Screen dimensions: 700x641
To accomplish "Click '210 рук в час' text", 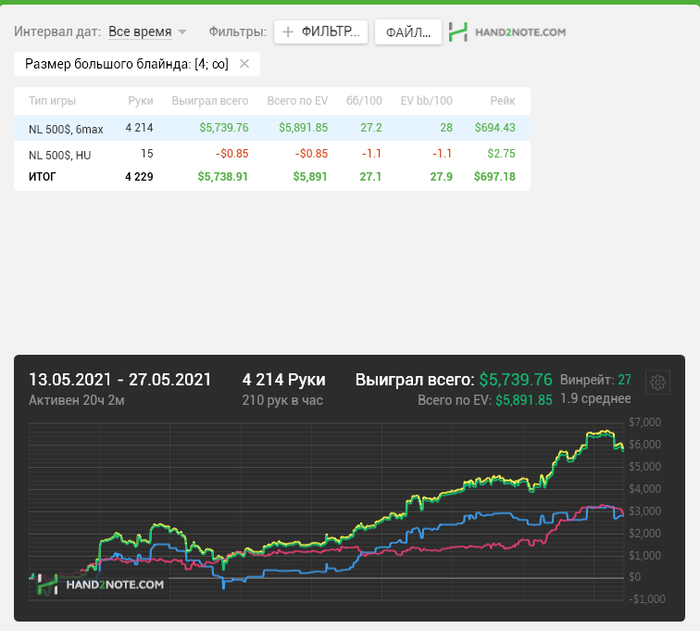I will (283, 400).
